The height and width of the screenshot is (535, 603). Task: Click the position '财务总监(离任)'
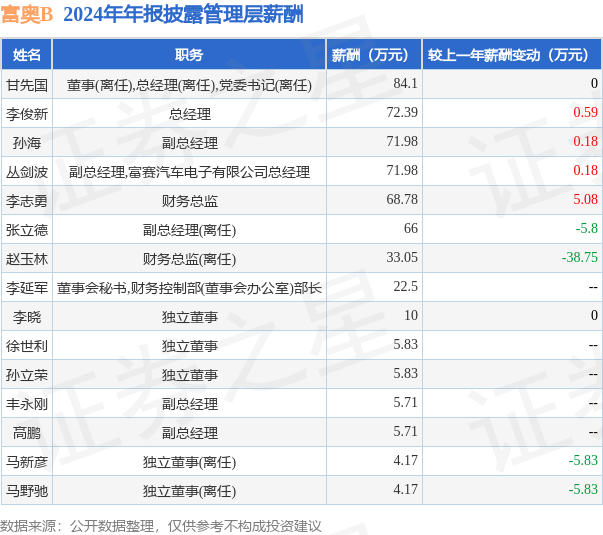[189, 259]
